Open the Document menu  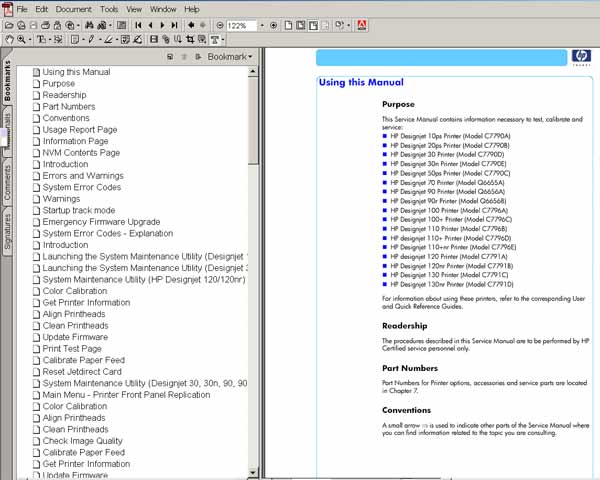point(73,9)
